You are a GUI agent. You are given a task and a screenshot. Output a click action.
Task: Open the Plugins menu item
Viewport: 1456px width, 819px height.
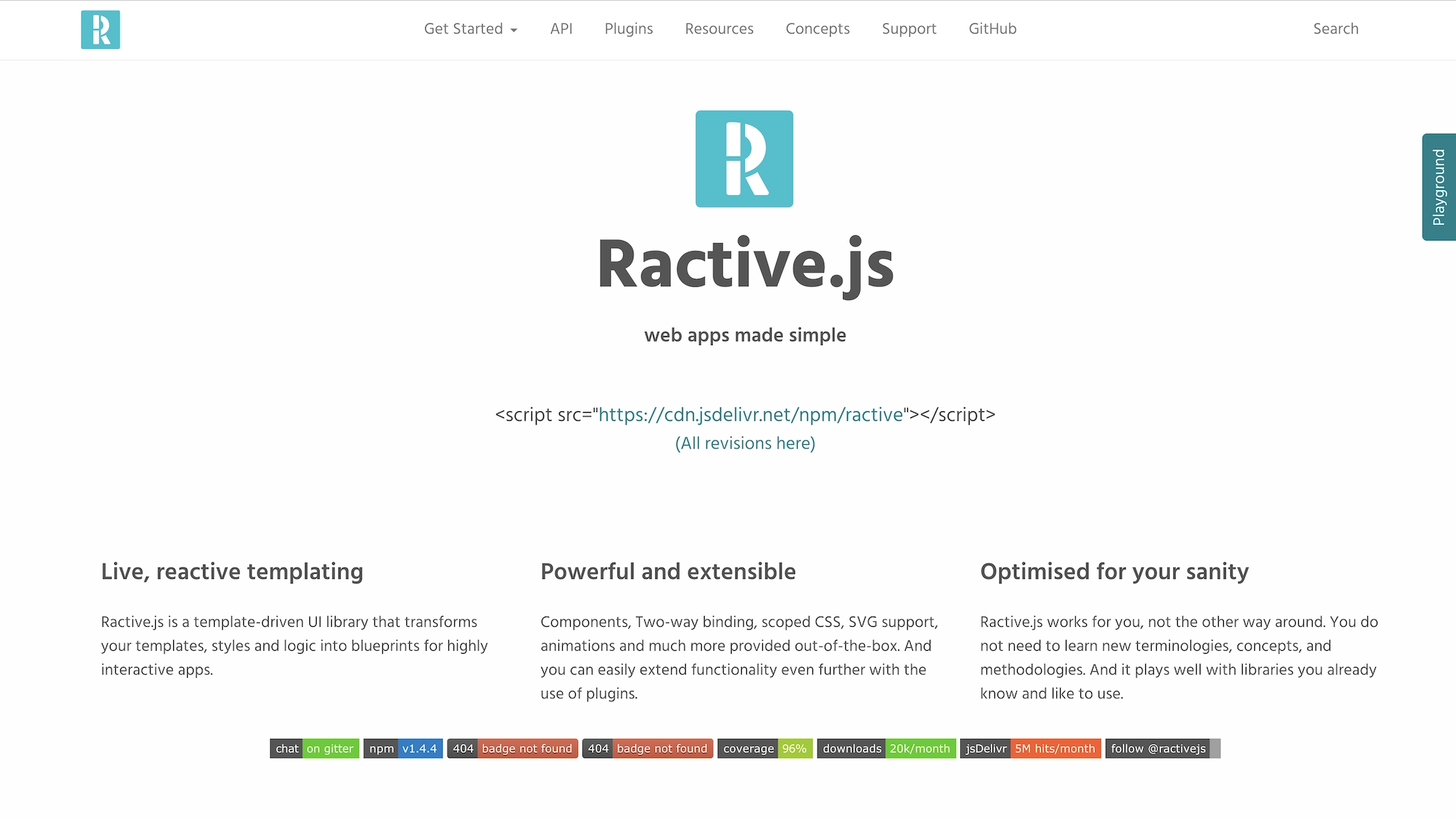coord(629,29)
